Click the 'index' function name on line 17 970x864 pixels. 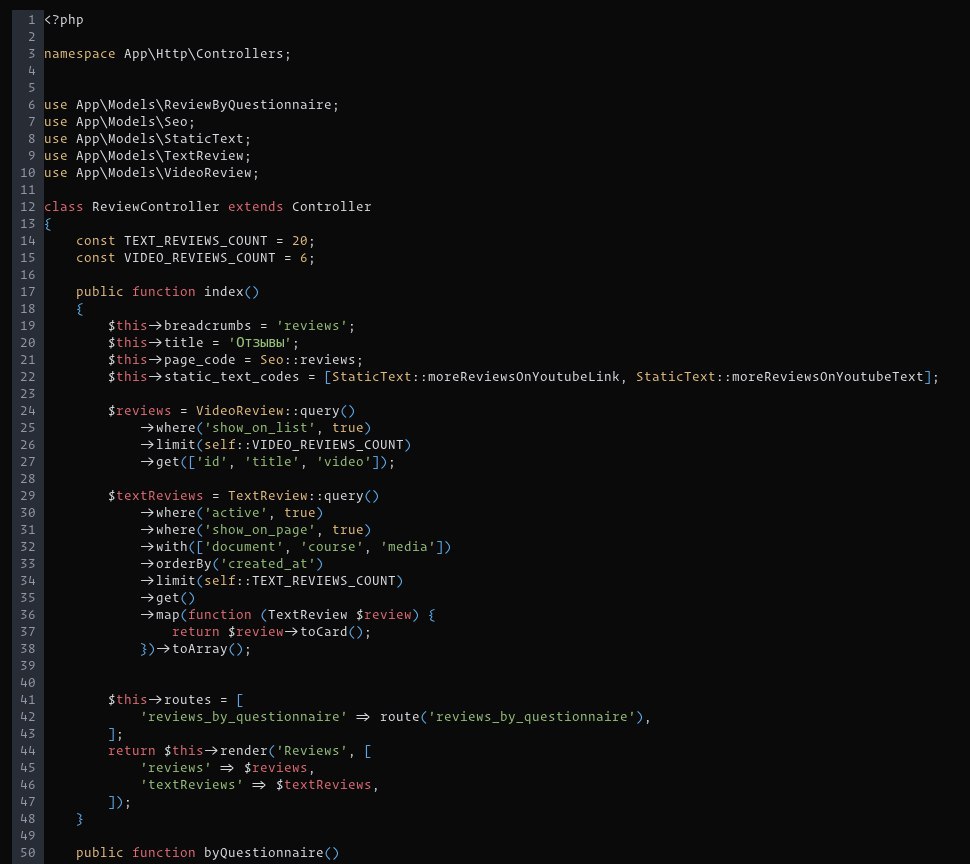click(223, 292)
